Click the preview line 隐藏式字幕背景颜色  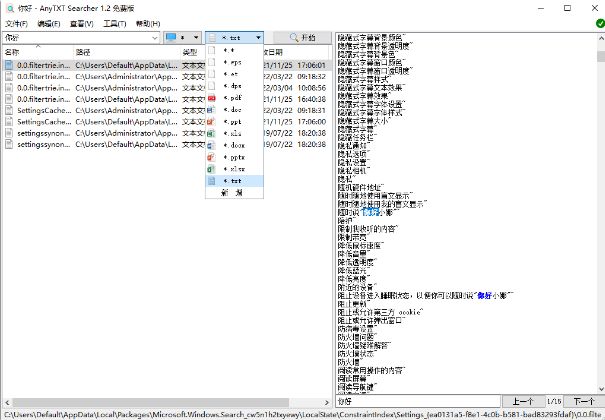click(x=371, y=38)
